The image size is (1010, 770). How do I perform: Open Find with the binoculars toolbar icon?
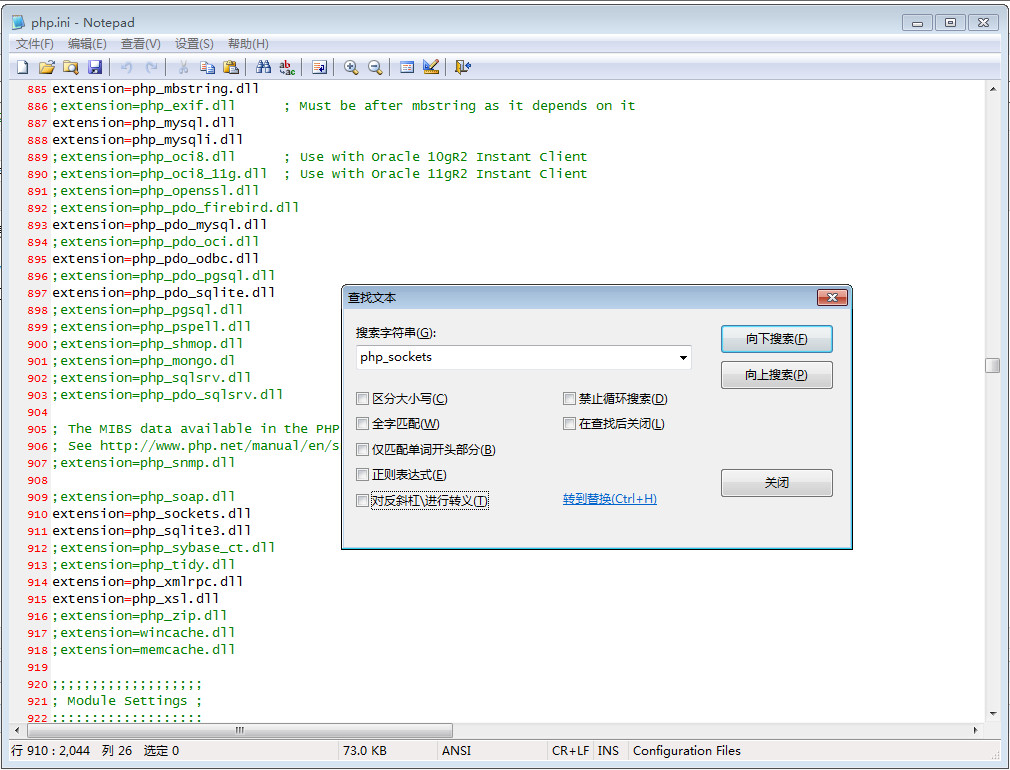(x=262, y=67)
